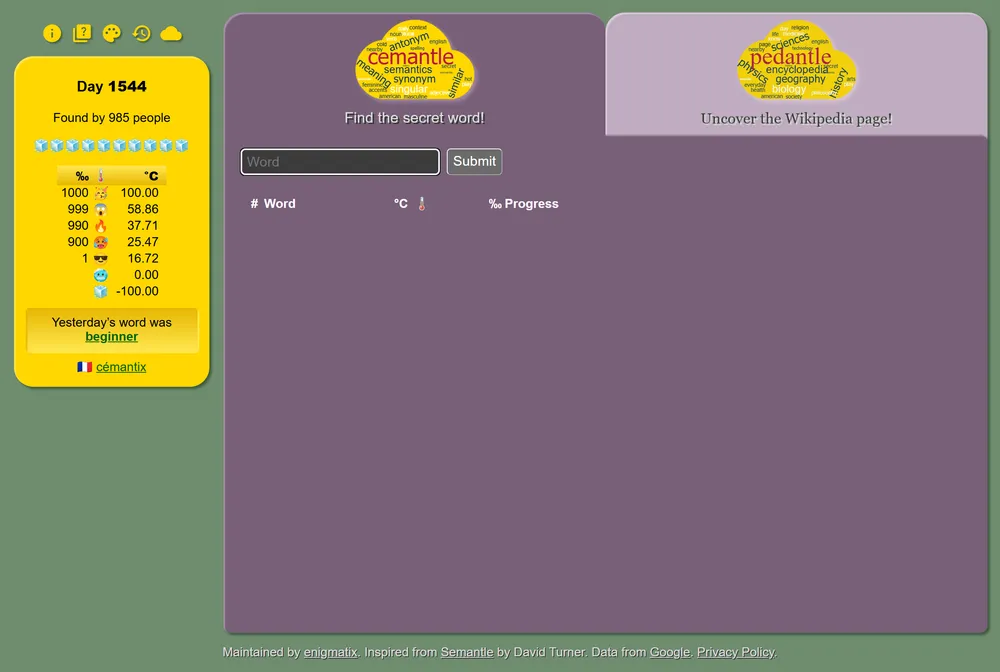The width and height of the screenshot is (1000, 672).
Task: Open the Google data link
Action: click(x=670, y=652)
